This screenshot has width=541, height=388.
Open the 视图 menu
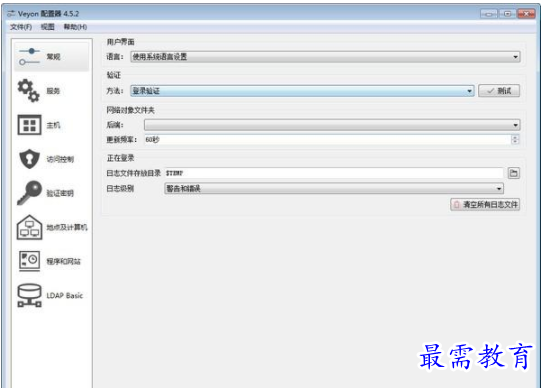(x=48, y=27)
